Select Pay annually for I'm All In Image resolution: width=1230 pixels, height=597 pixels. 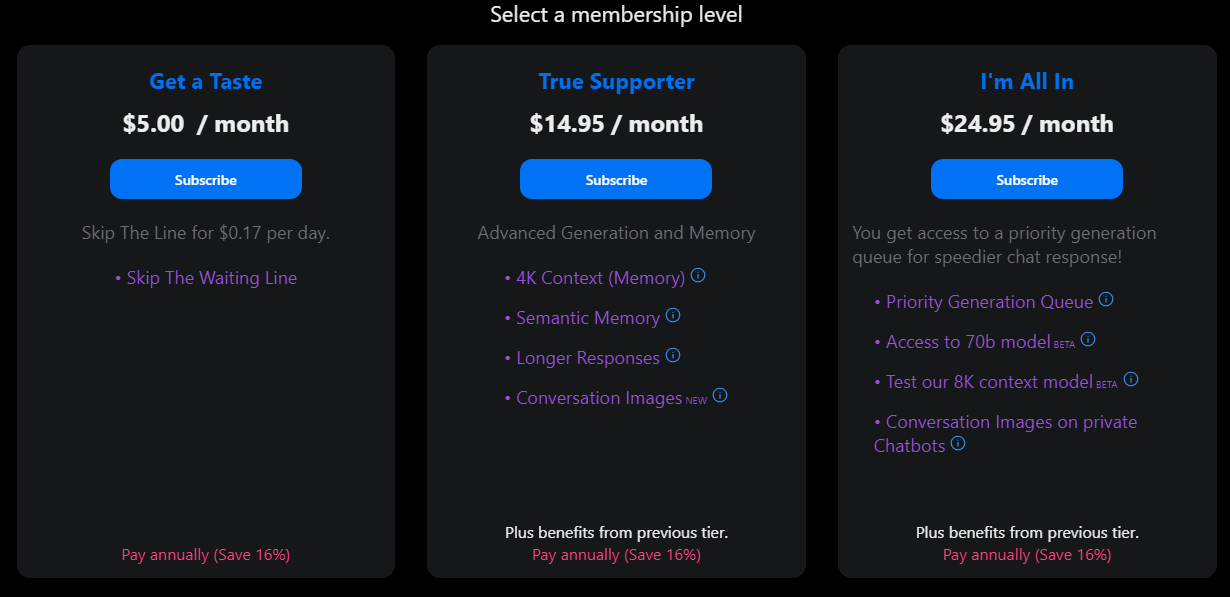[x=1026, y=555]
